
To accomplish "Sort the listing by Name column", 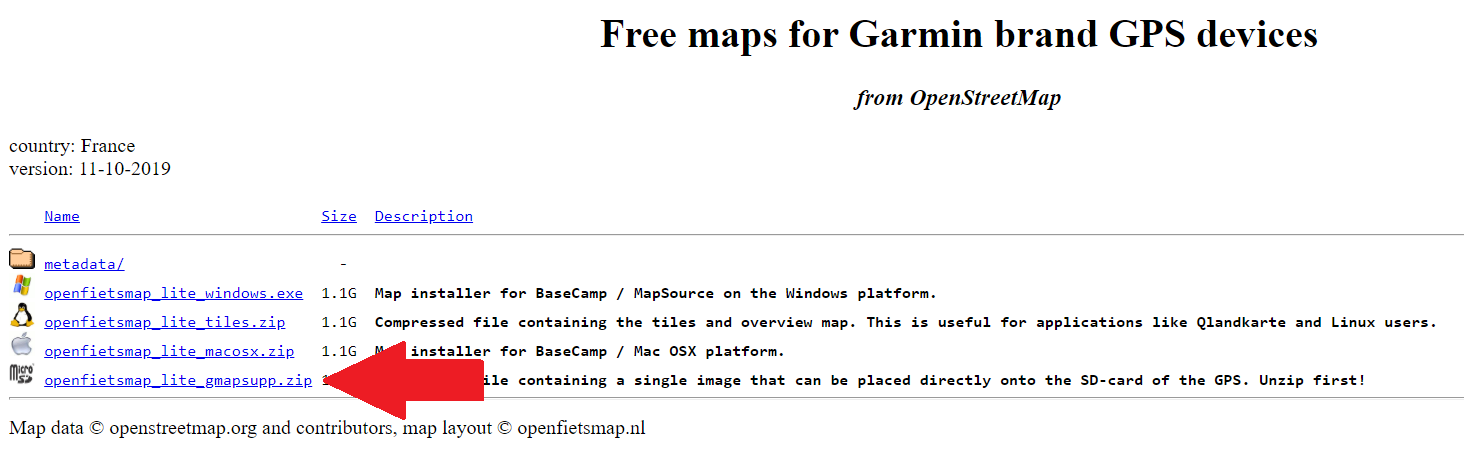I will pos(62,216).
